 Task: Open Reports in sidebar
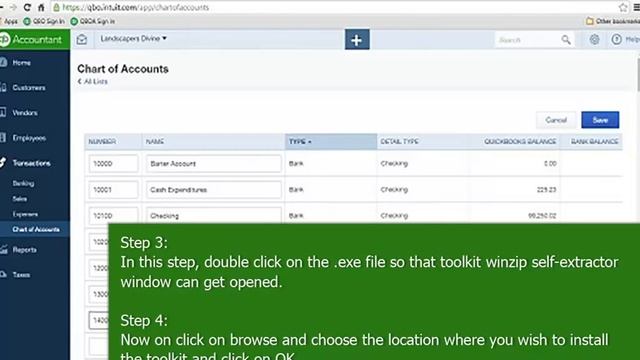[x=24, y=250]
